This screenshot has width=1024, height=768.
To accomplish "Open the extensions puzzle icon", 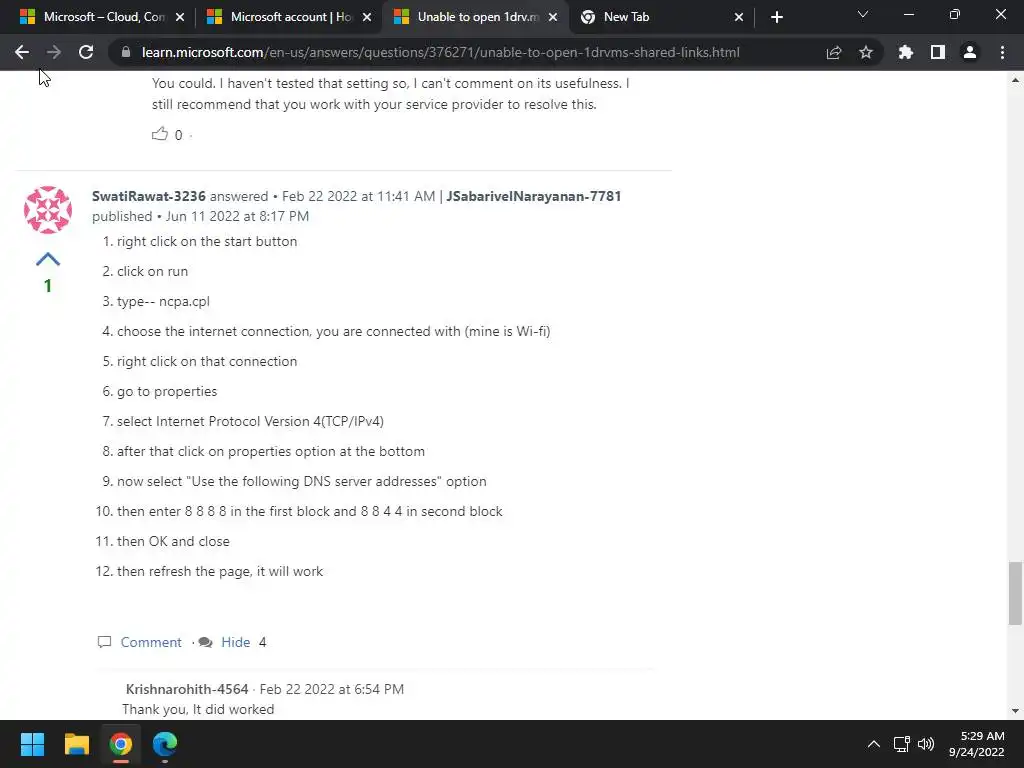I will coord(906,52).
